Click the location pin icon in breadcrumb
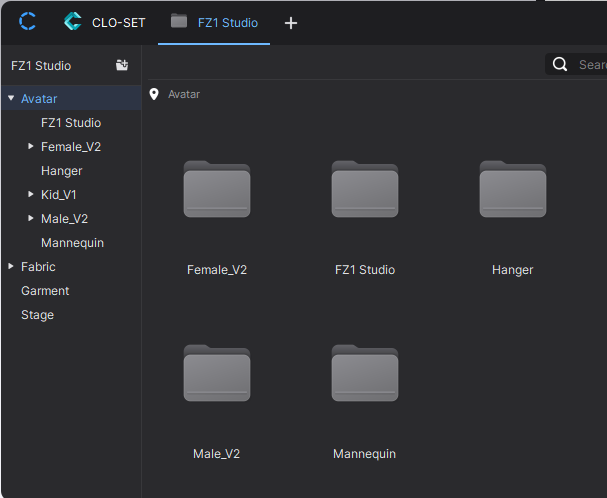Screen dimensions: 607x498 click(x=154, y=94)
